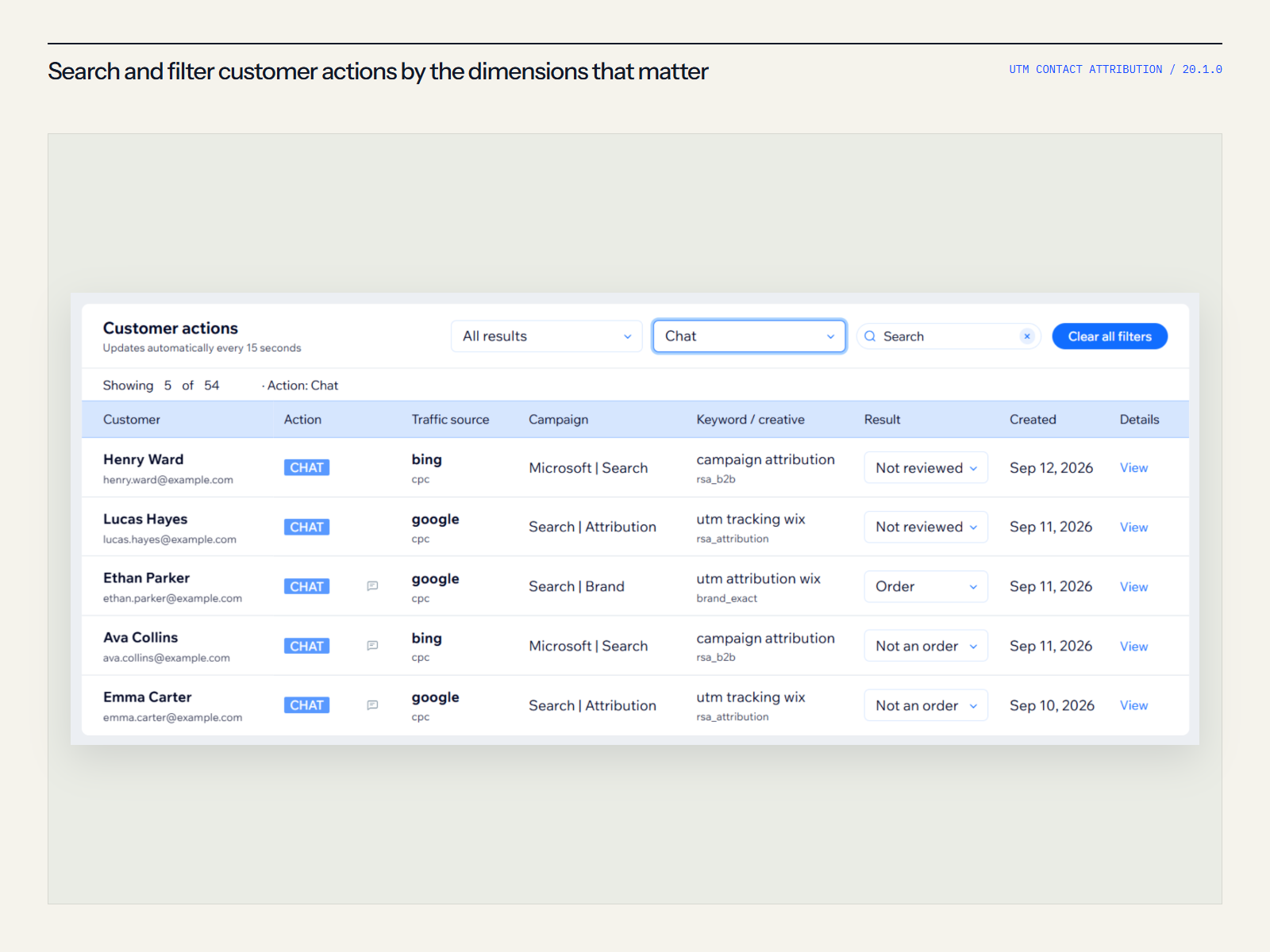
Task: Open Ethan Parker's Order result dropdown
Action: (x=926, y=586)
